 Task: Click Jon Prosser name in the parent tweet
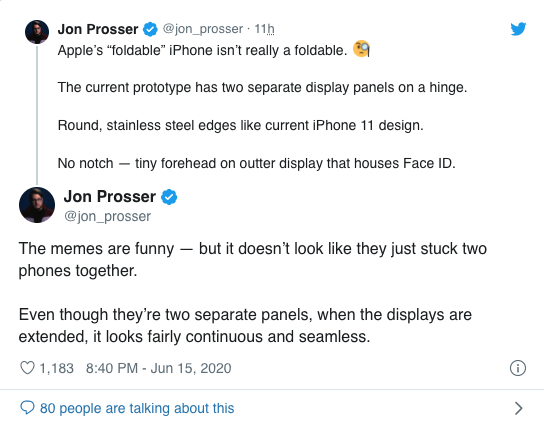pyautogui.click(x=98, y=29)
